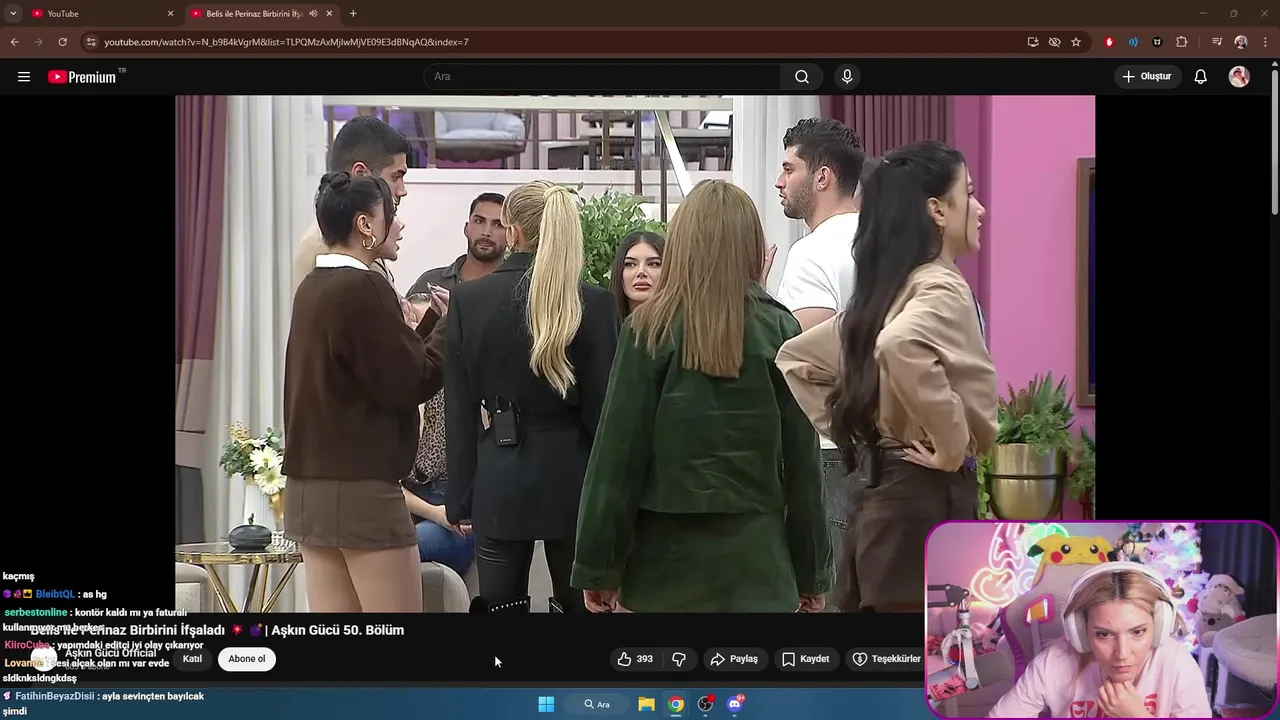1280x720 pixels.
Task: Open the Aşkın Gücü Official channel link
Action: tap(111, 653)
